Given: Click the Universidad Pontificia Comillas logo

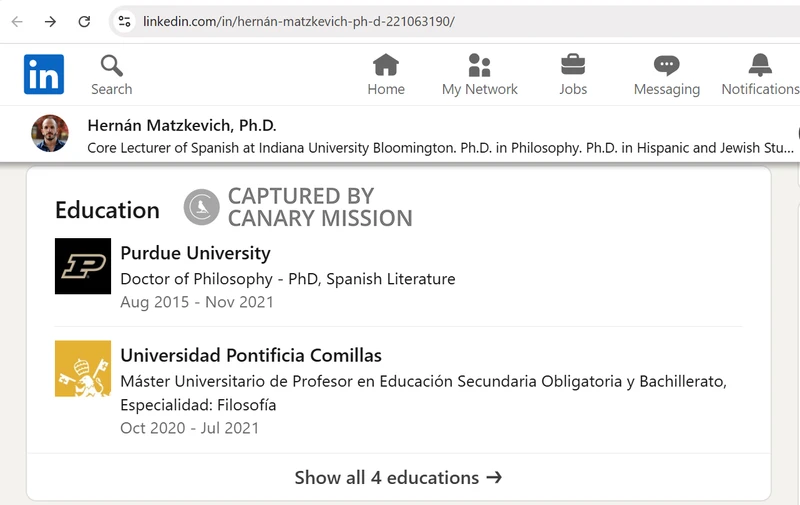Looking at the screenshot, I should pos(83,368).
